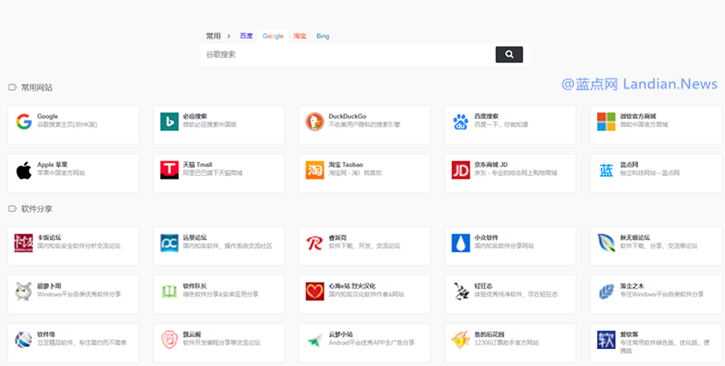The width and height of the screenshot is (725, 366).
Task: Click the 软件分享 section tag icon
Action: [x=12, y=209]
